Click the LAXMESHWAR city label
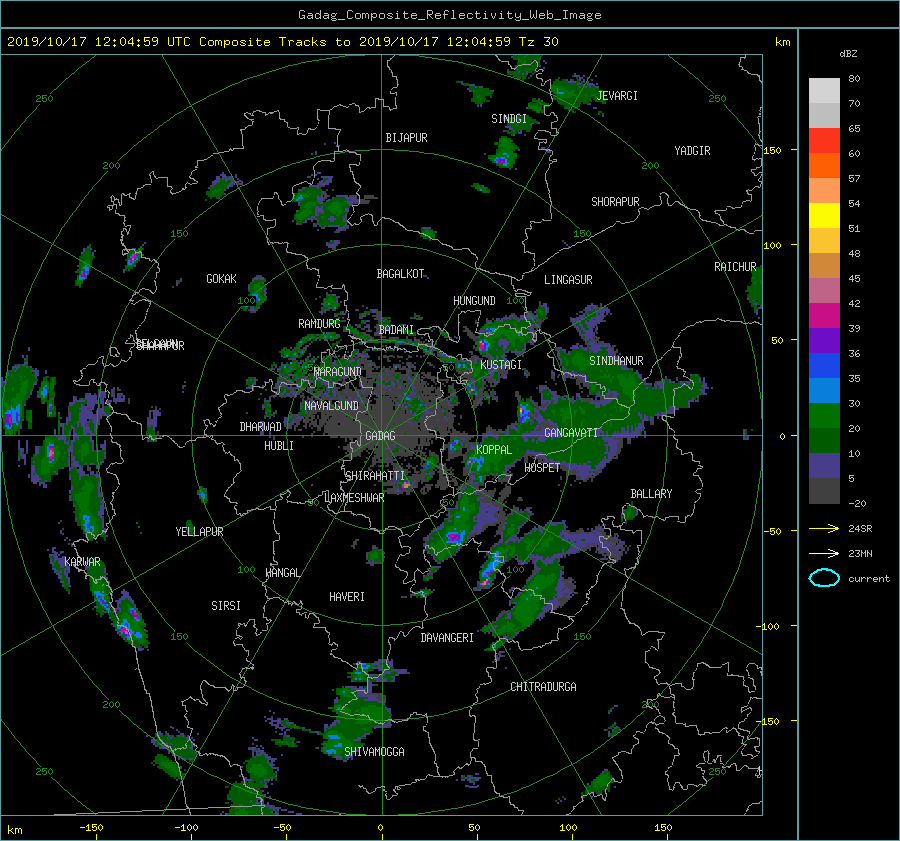Viewport: 900px width, 841px height. [x=354, y=498]
